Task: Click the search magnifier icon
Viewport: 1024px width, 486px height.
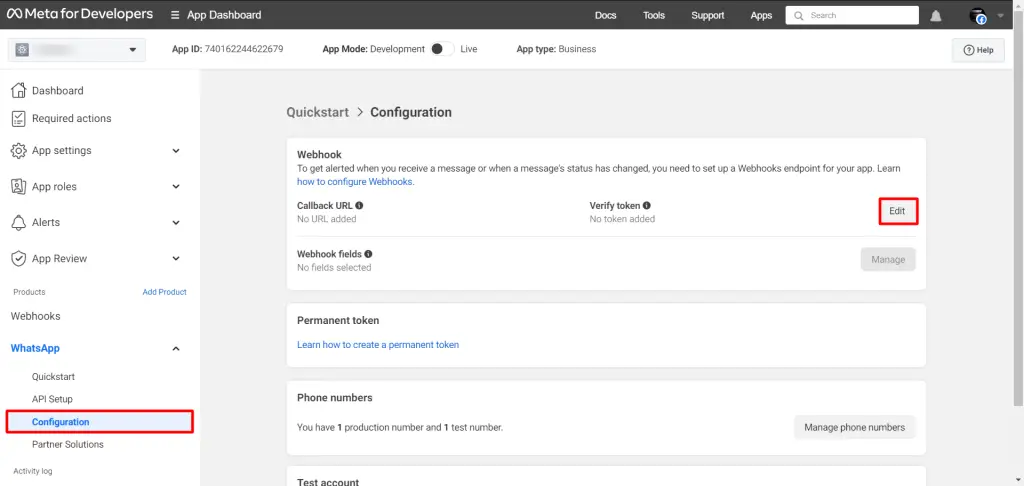Action: pyautogui.click(x=799, y=15)
